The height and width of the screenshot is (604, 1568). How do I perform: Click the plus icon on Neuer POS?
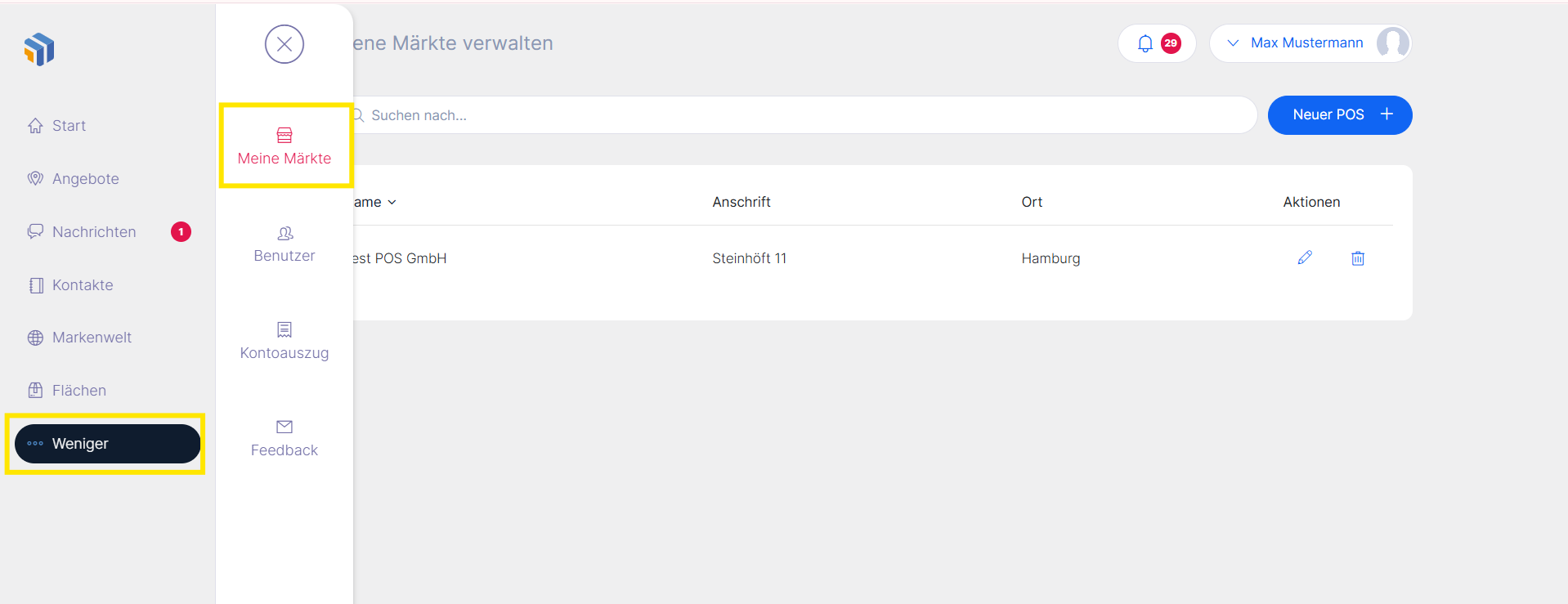1387,114
